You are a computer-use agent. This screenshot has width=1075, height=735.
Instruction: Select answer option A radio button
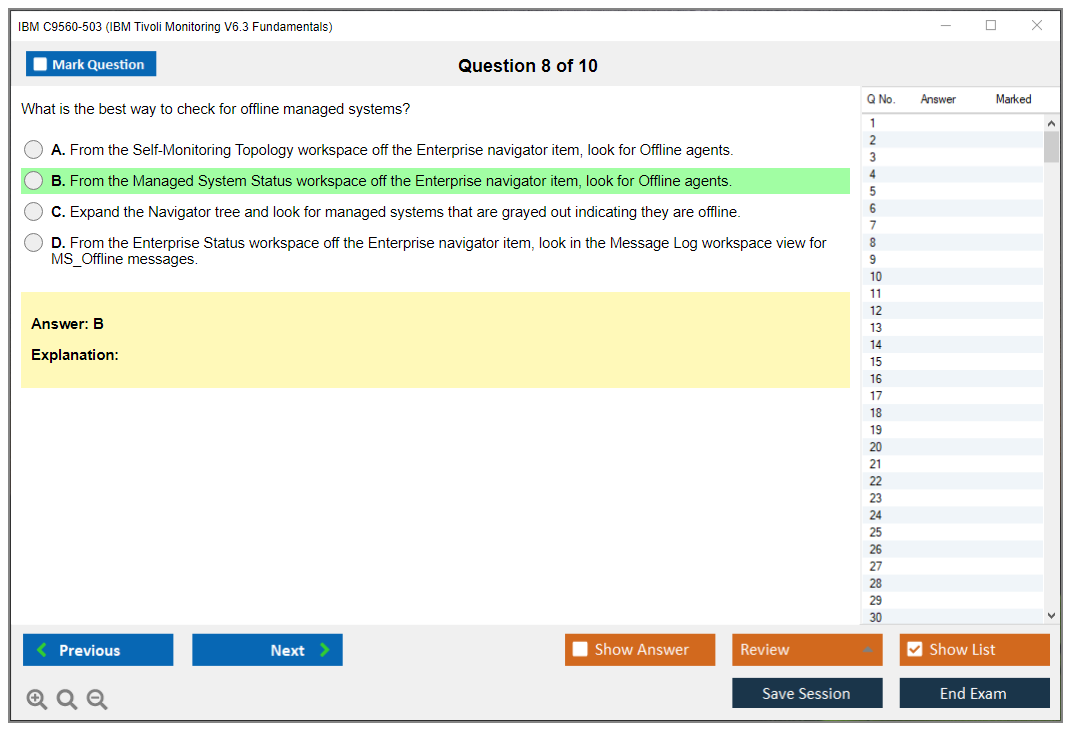[34, 150]
